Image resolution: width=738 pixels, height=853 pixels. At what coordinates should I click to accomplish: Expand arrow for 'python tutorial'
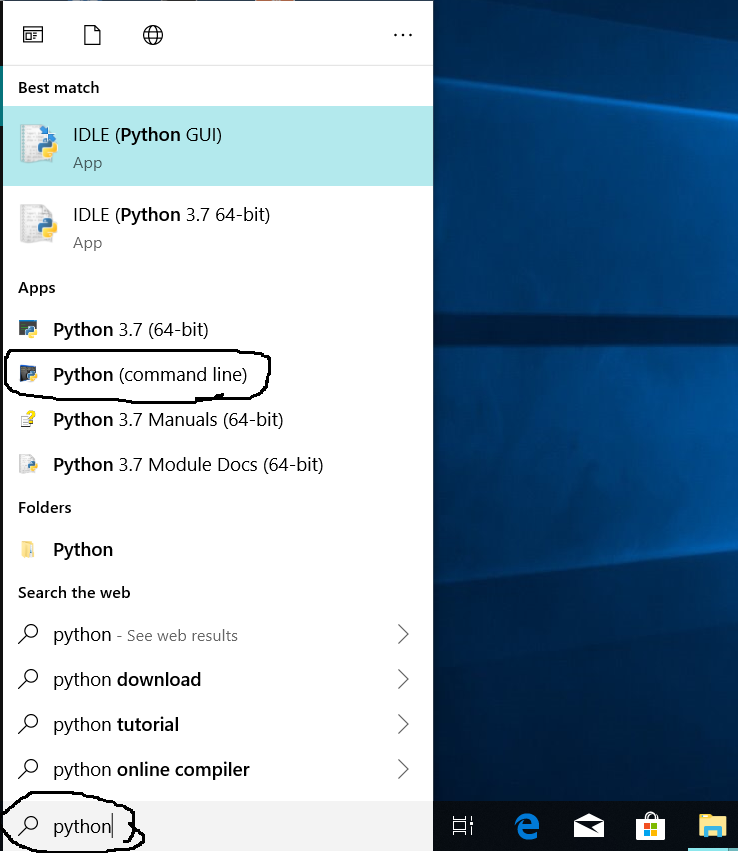pyautogui.click(x=403, y=725)
